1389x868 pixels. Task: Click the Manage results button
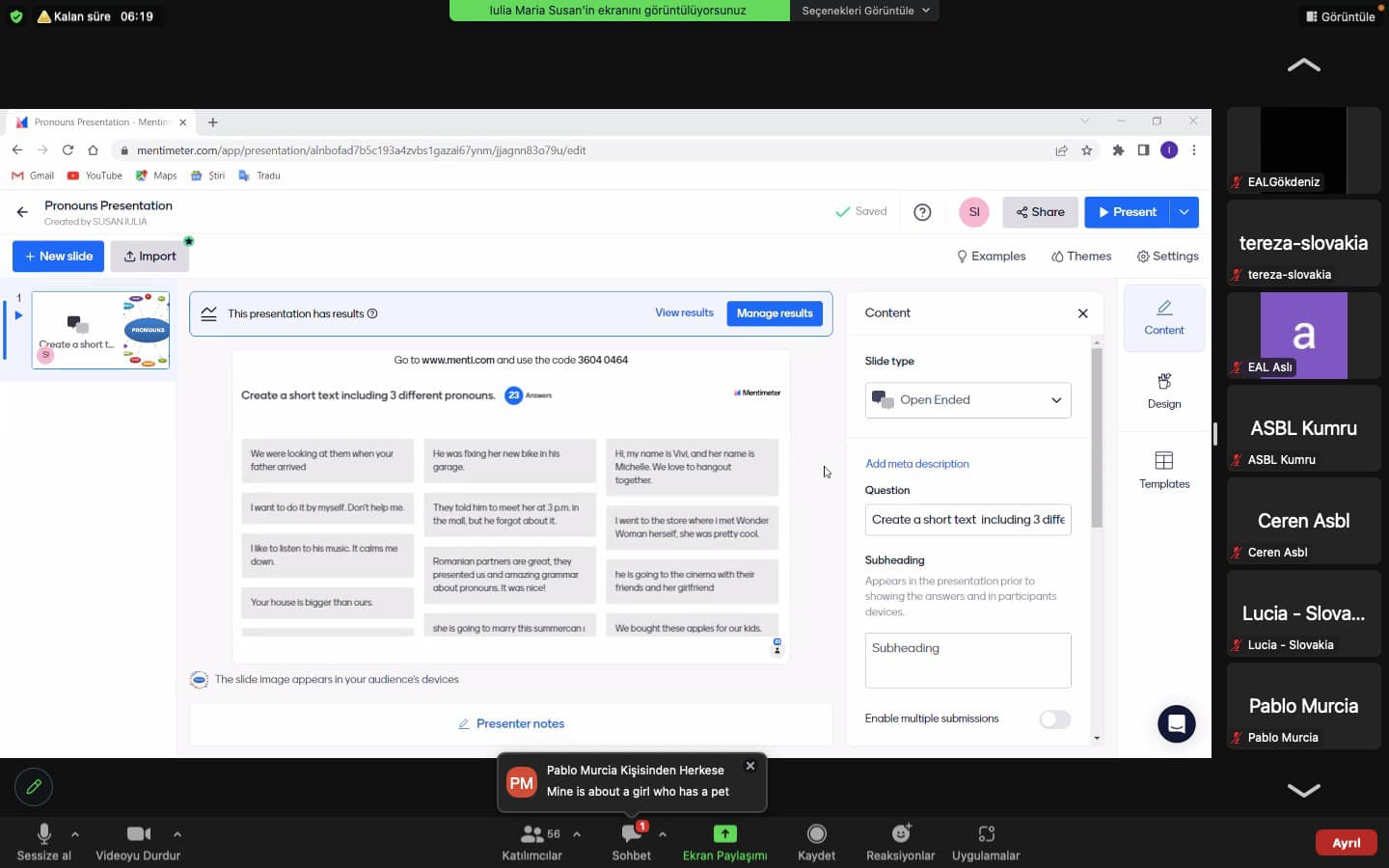775,313
